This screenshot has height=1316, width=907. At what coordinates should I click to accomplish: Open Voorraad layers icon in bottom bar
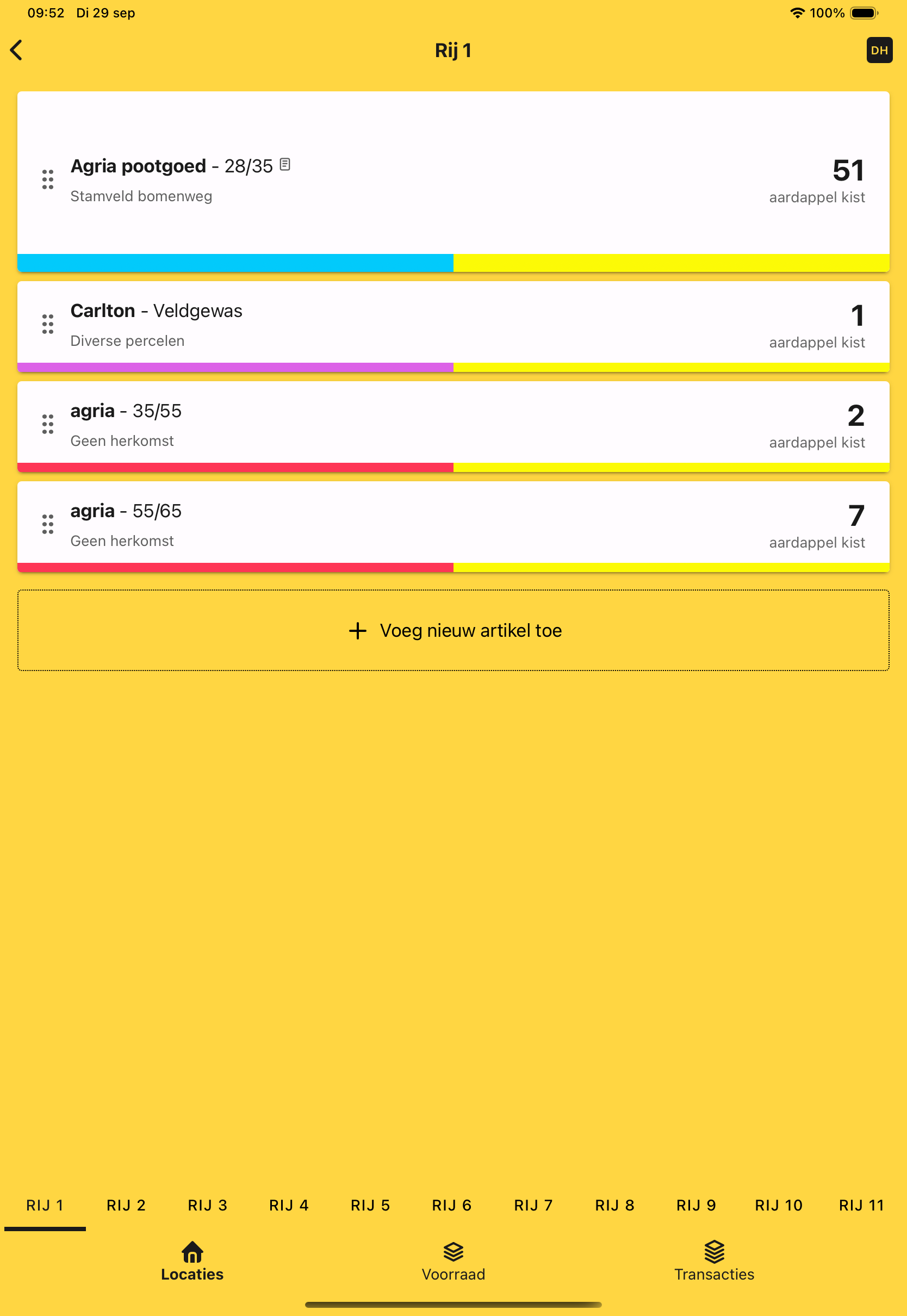tap(453, 1252)
